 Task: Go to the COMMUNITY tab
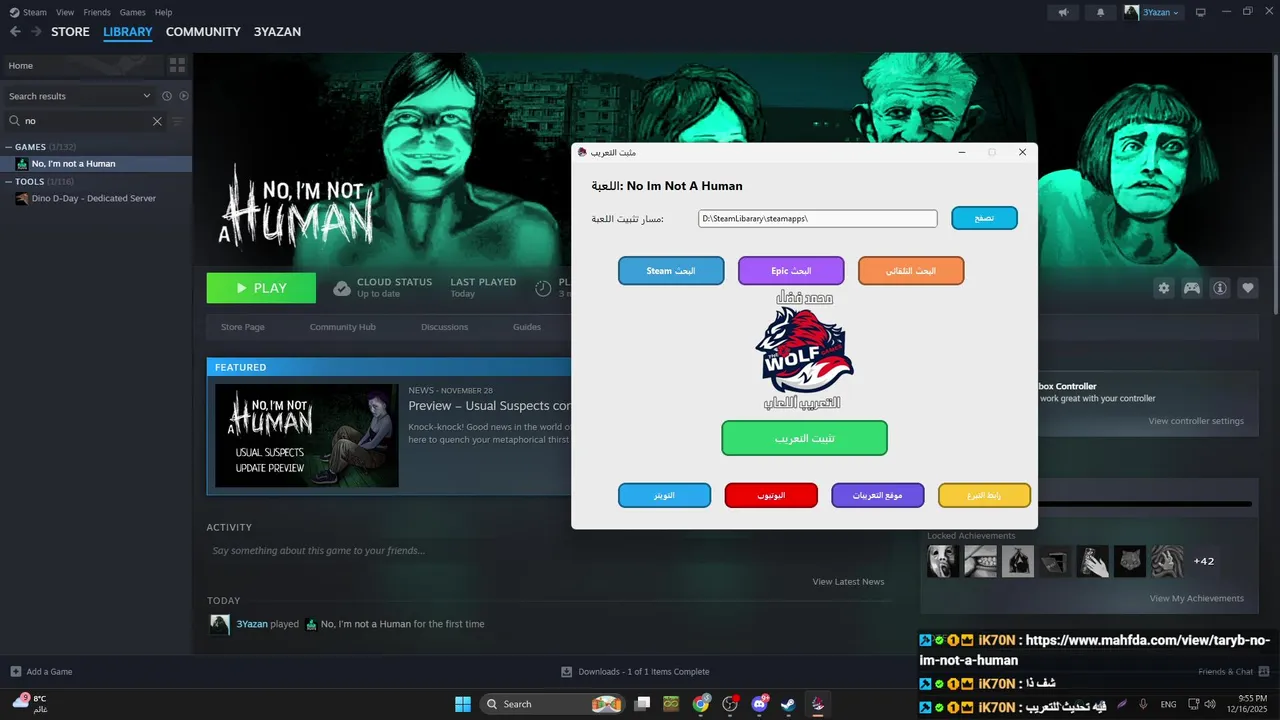(x=203, y=32)
